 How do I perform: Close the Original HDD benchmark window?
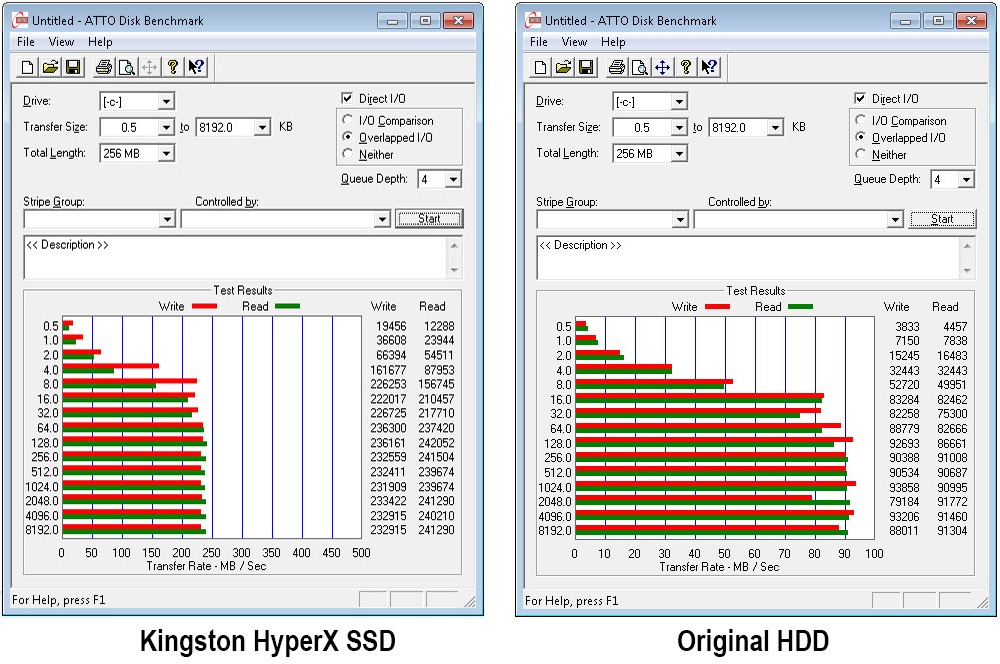[x=971, y=20]
